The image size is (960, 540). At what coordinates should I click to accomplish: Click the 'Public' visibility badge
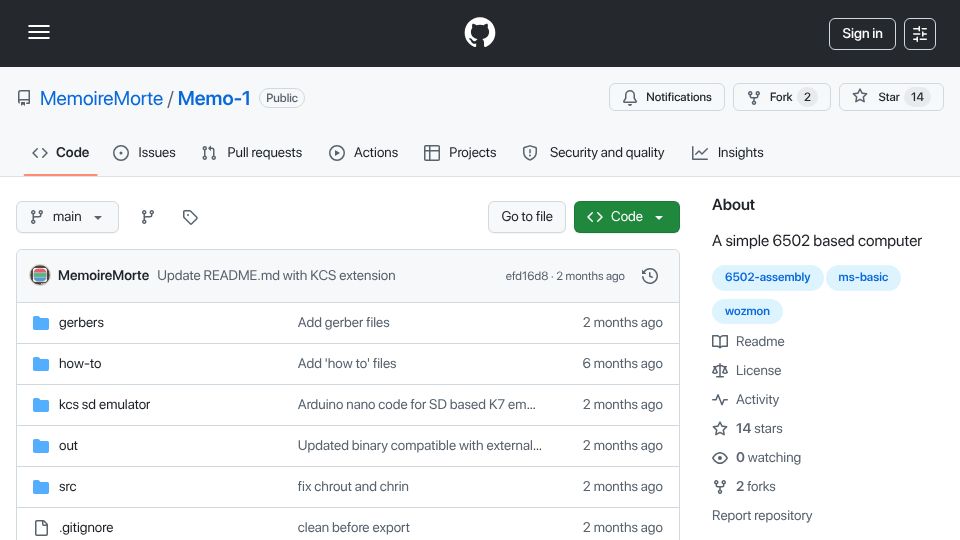coord(282,98)
